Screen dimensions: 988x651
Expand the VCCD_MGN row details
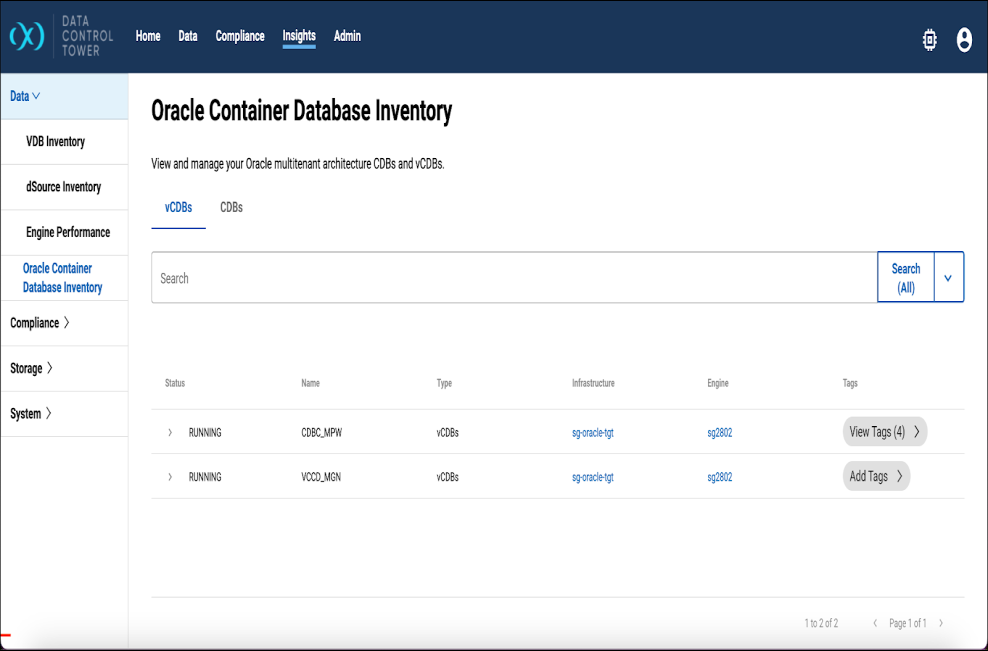point(170,477)
